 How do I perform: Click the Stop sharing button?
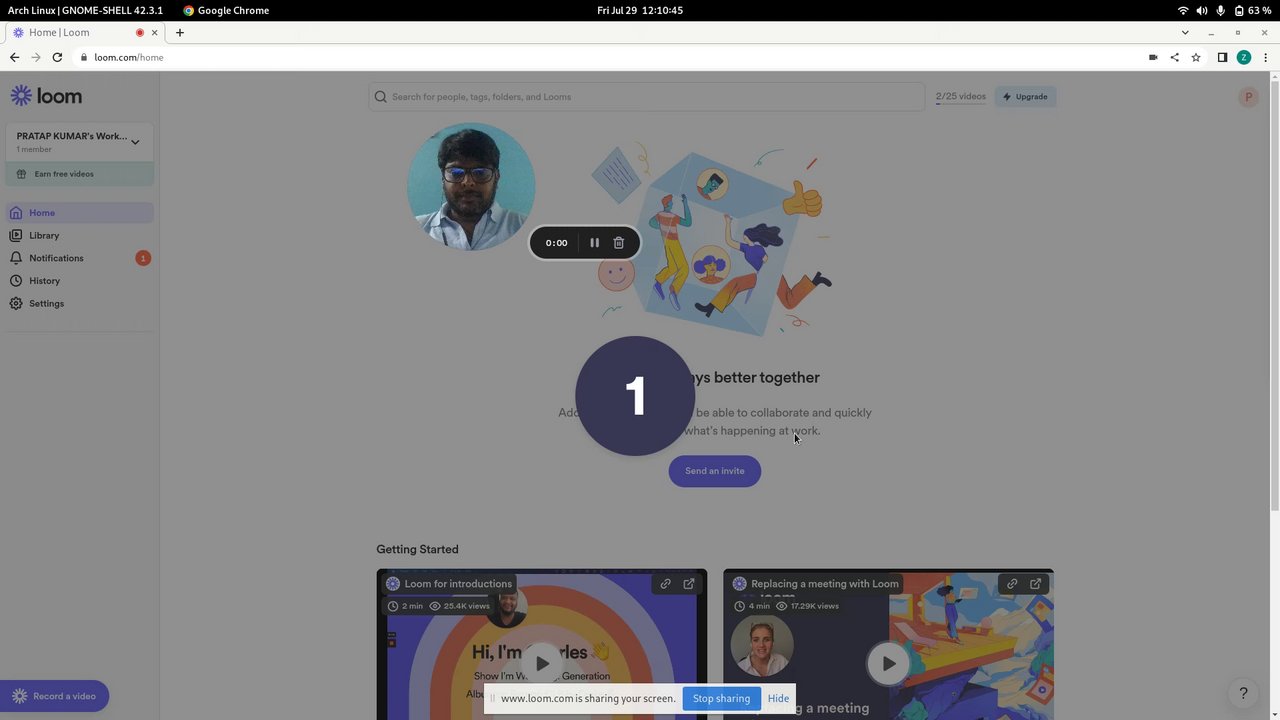click(x=721, y=698)
